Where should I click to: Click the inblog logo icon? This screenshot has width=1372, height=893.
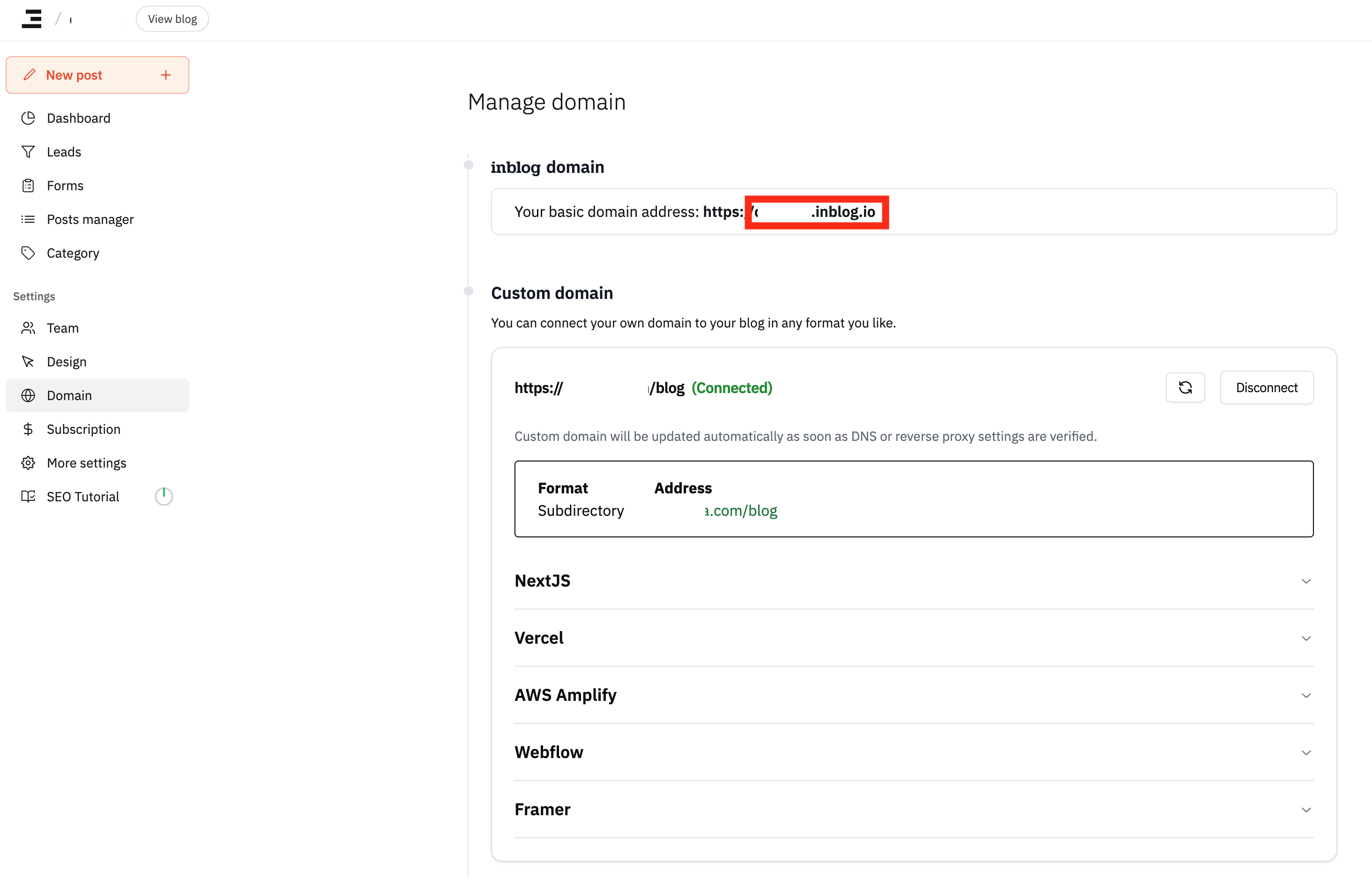point(32,19)
